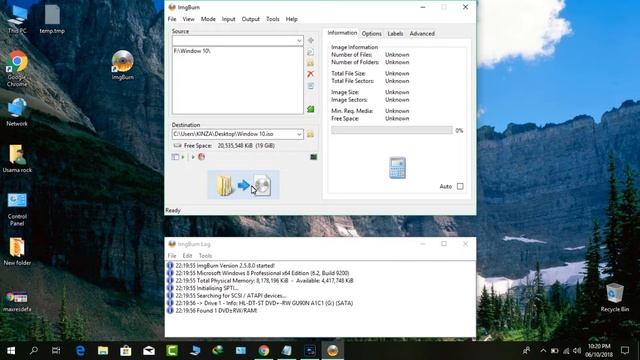Select the Google Chrome desktop shortcut
640x360 pixels.
pos(17,69)
